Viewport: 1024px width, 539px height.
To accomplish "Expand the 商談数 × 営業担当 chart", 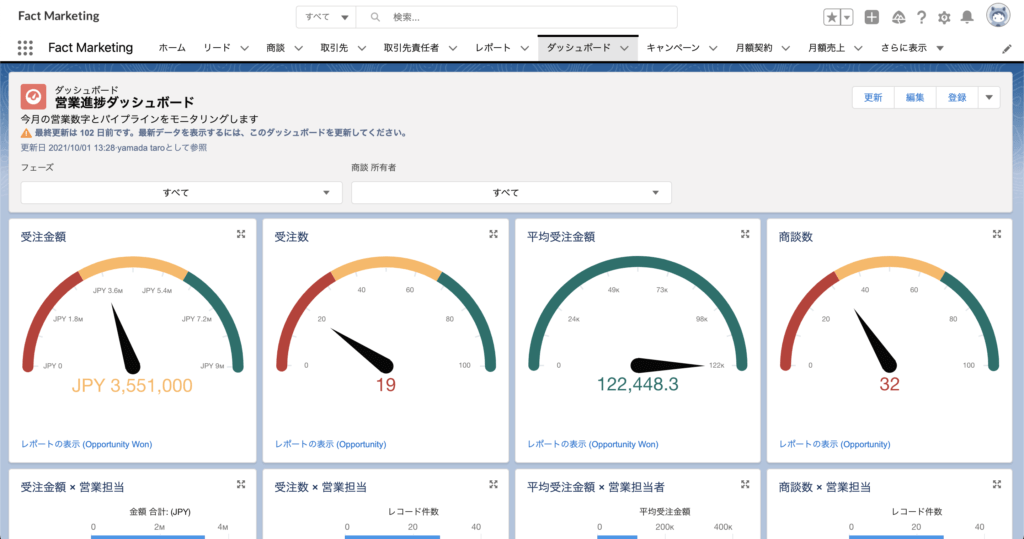I will coord(997,484).
